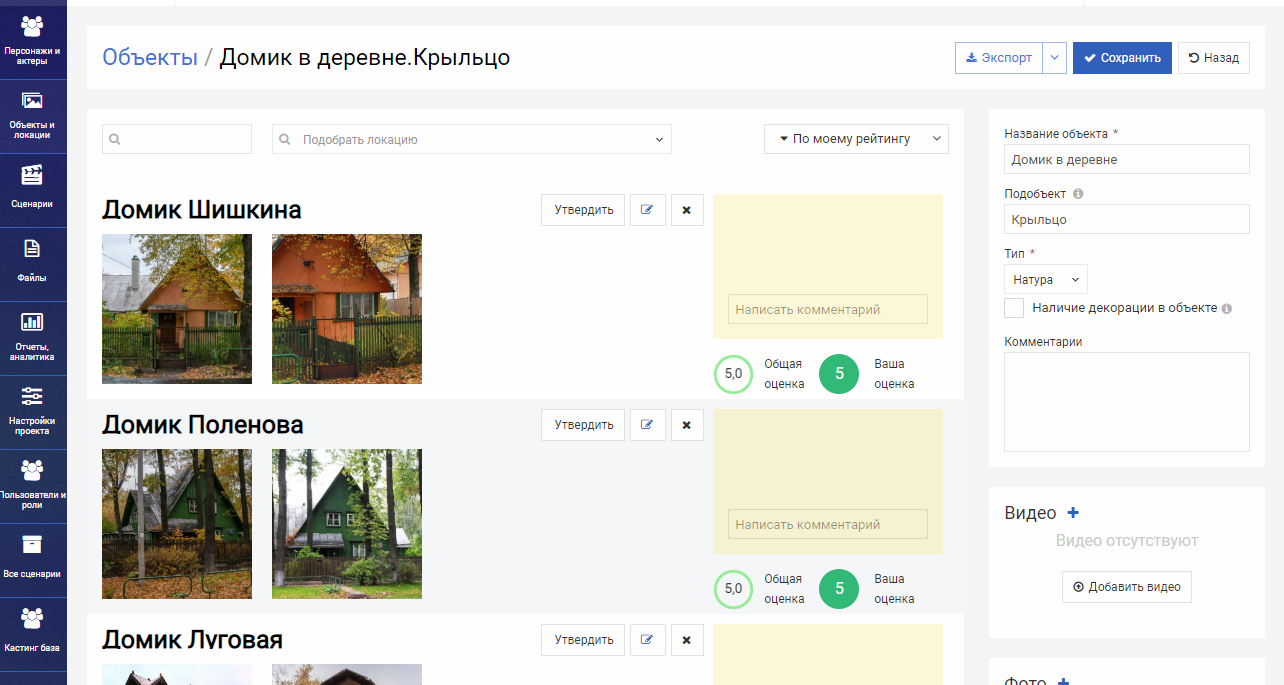This screenshot has width=1284, height=685.
Task: Click the location search field
Action: [x=177, y=139]
